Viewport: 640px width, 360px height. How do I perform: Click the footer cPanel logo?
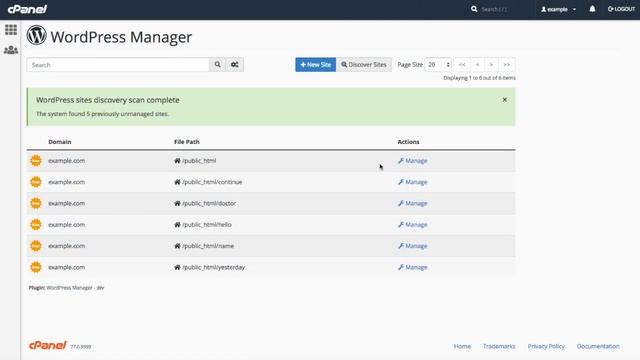[47, 345]
